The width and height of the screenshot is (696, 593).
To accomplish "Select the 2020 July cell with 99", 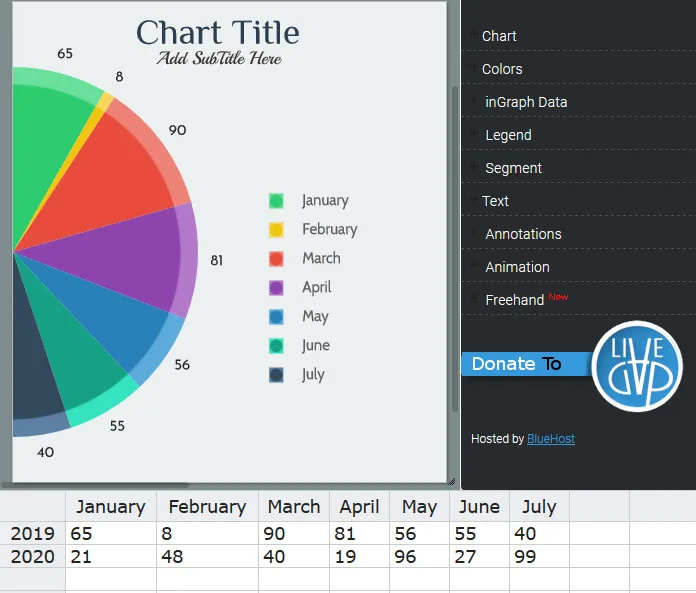I will [x=539, y=557].
